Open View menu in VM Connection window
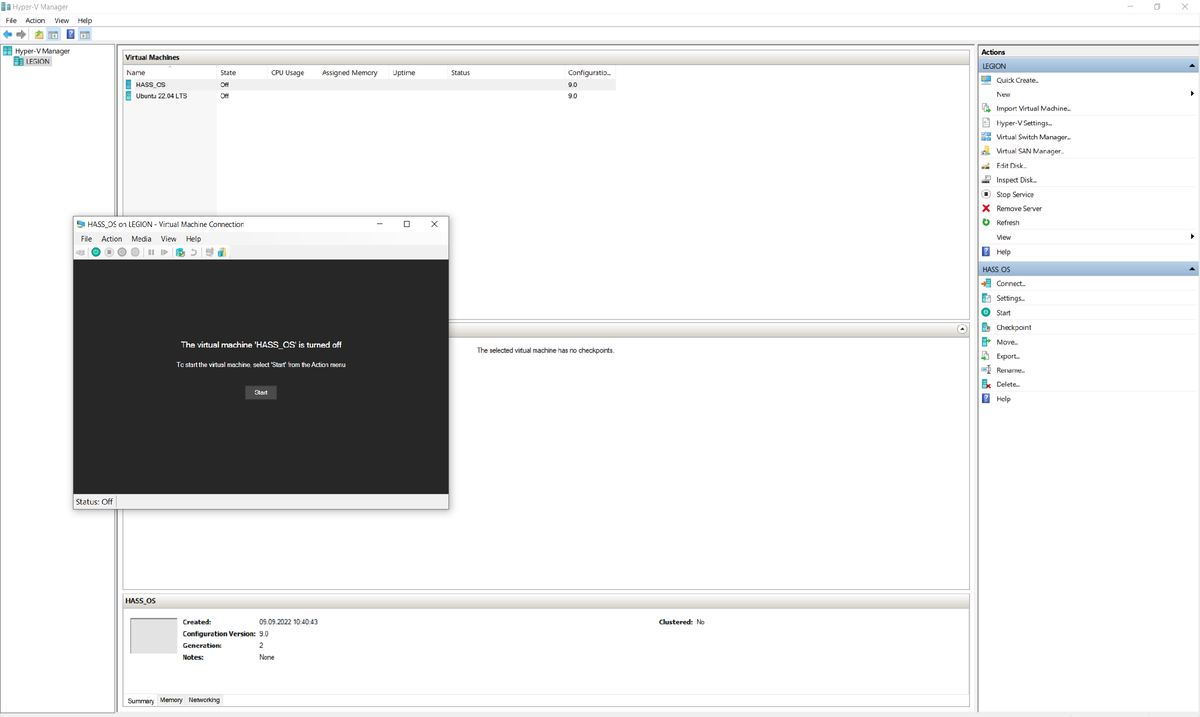 tap(168, 239)
